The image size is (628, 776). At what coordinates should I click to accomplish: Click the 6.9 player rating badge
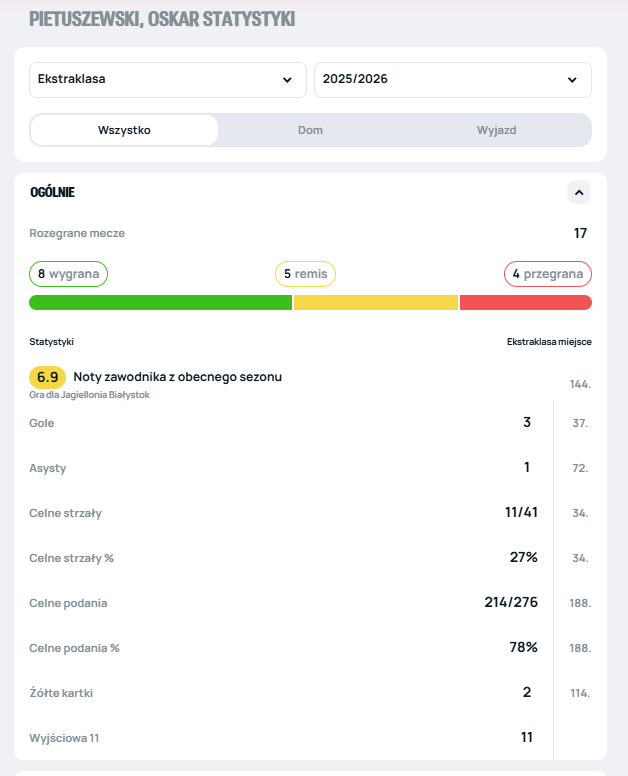coord(47,377)
